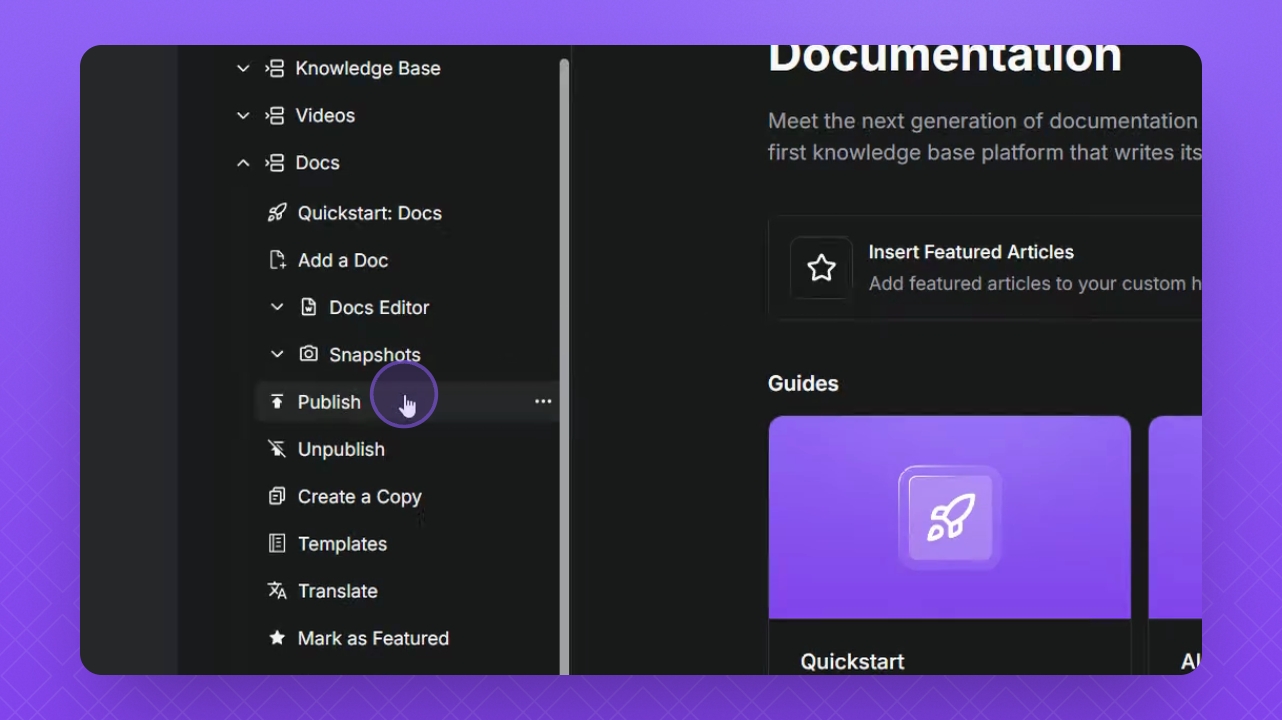Open the three-dot menu on the Publish row
Screen dimensions: 1282x720
click(543, 401)
